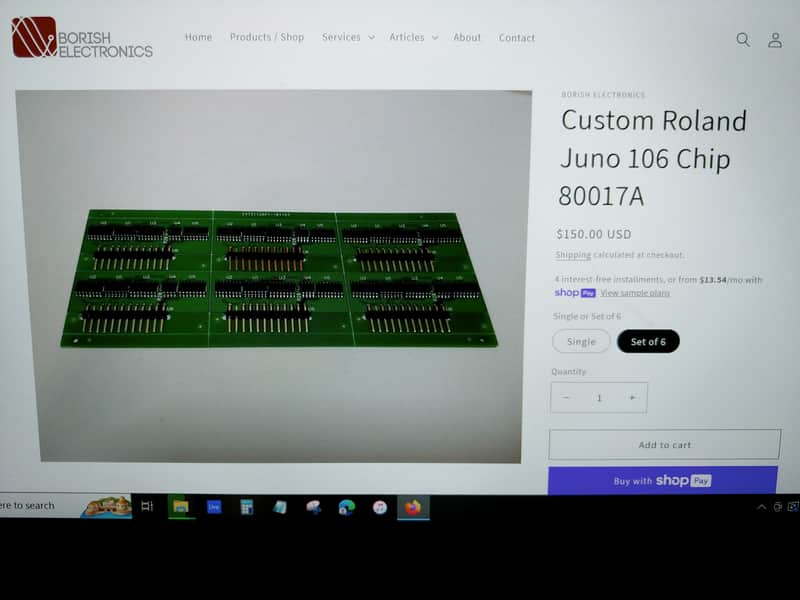Open Products / Shop page
Viewport: 800px width, 600px height.
(x=267, y=37)
